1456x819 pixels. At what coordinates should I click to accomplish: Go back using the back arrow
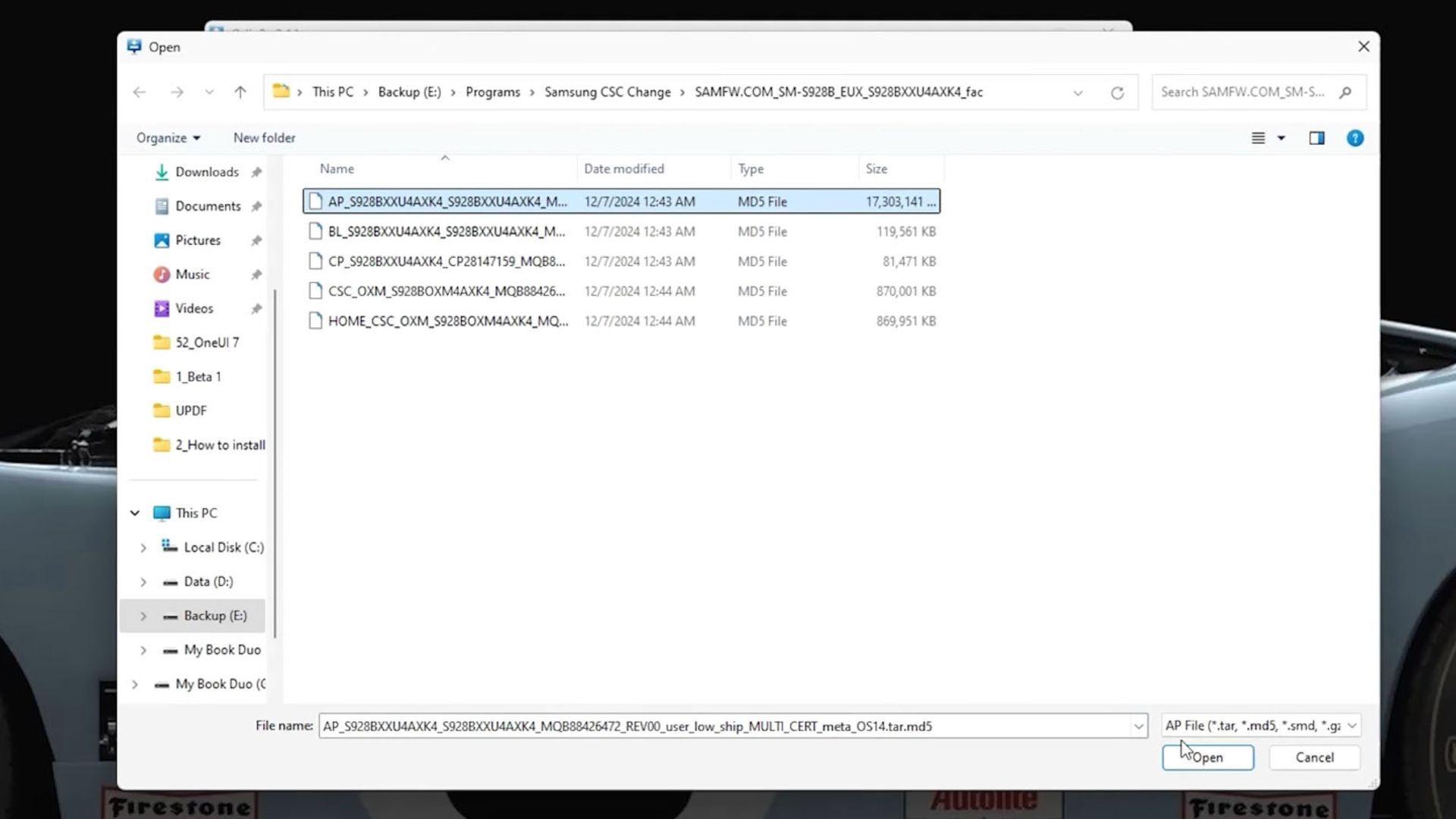click(140, 92)
